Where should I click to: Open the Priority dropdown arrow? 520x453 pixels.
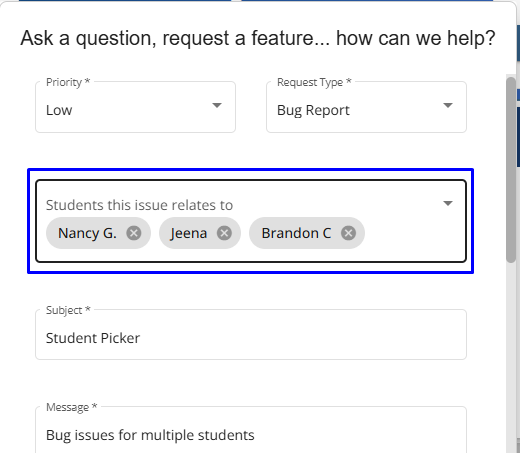click(x=217, y=106)
